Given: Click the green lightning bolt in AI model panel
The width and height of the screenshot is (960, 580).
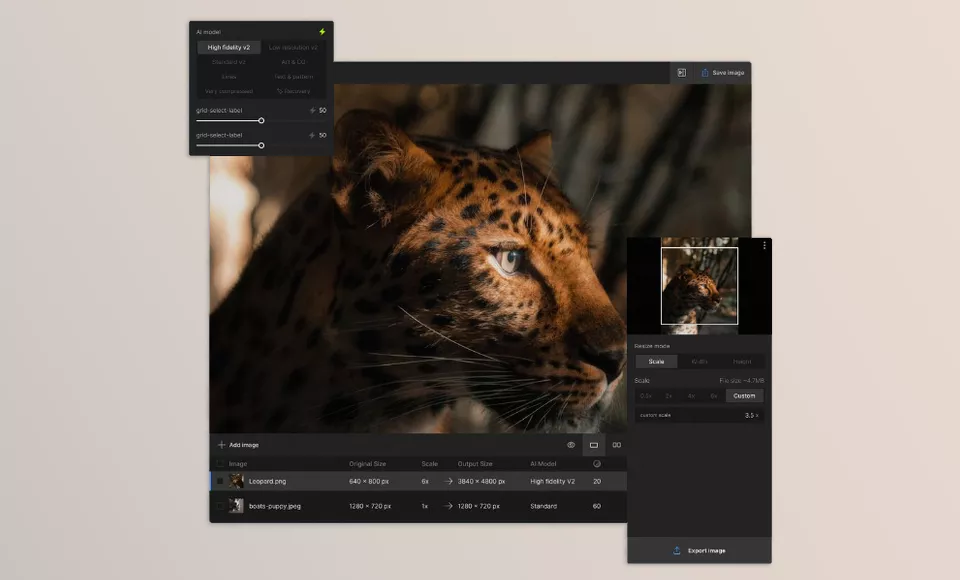Looking at the screenshot, I should (322, 32).
